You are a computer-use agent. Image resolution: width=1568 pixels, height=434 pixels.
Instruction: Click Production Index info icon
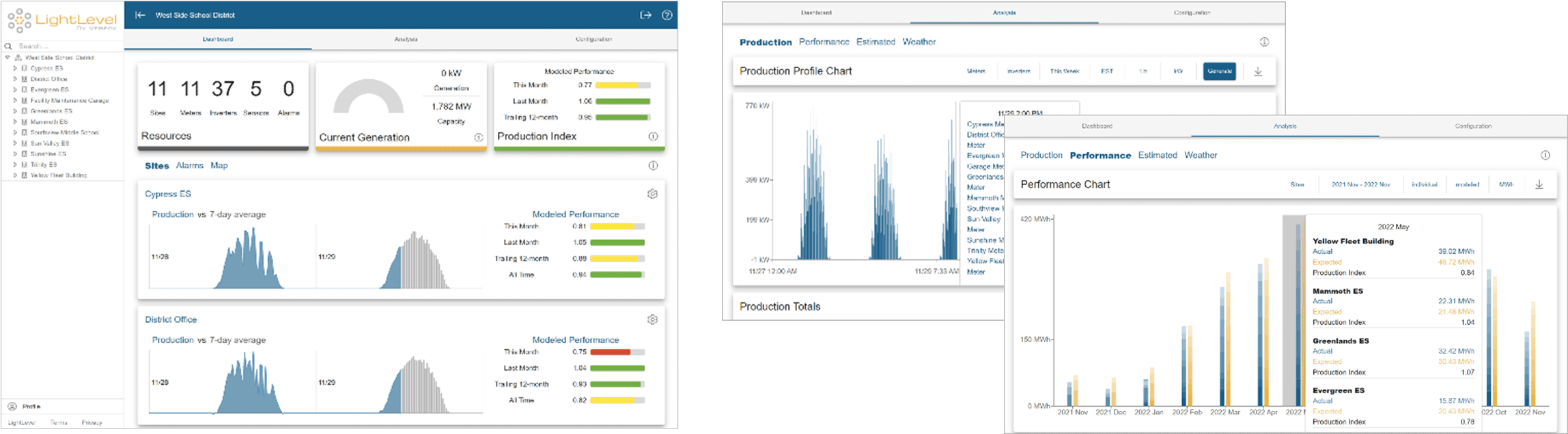pos(653,136)
